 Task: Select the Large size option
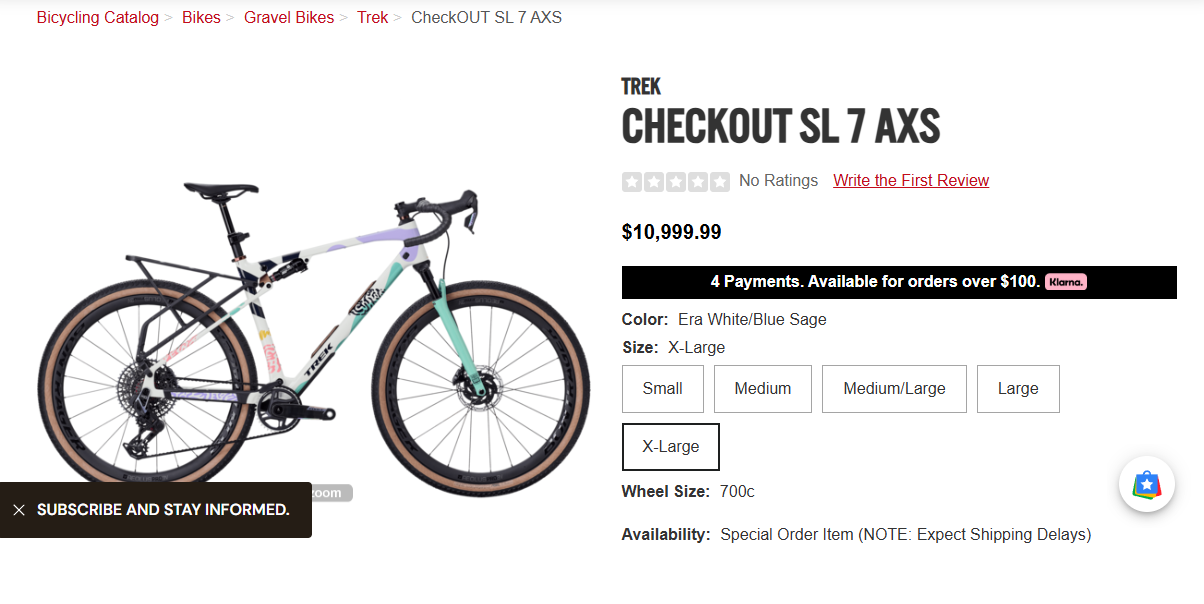1018,389
